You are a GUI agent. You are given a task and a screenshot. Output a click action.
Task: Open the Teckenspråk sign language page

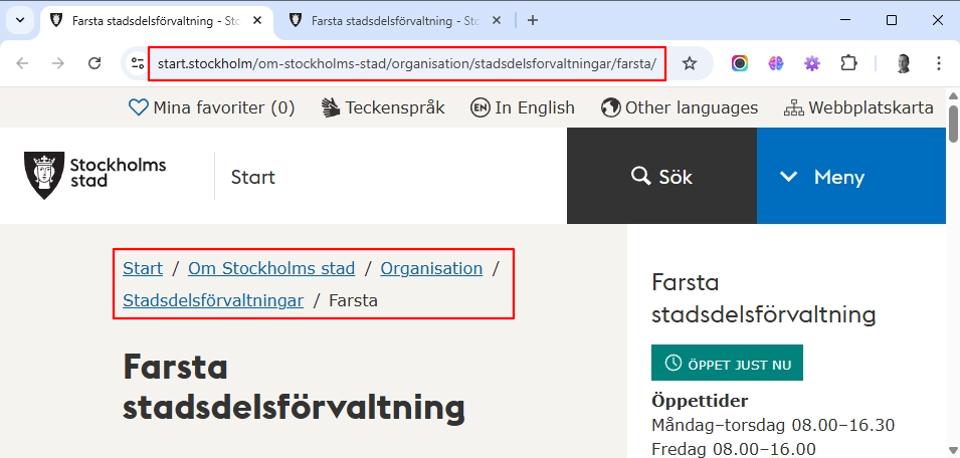coord(383,107)
